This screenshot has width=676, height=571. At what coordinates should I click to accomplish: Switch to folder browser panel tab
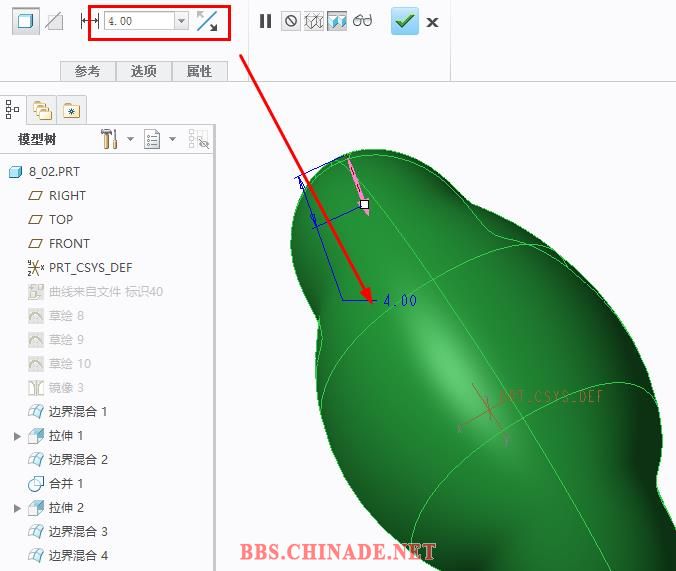[42, 110]
